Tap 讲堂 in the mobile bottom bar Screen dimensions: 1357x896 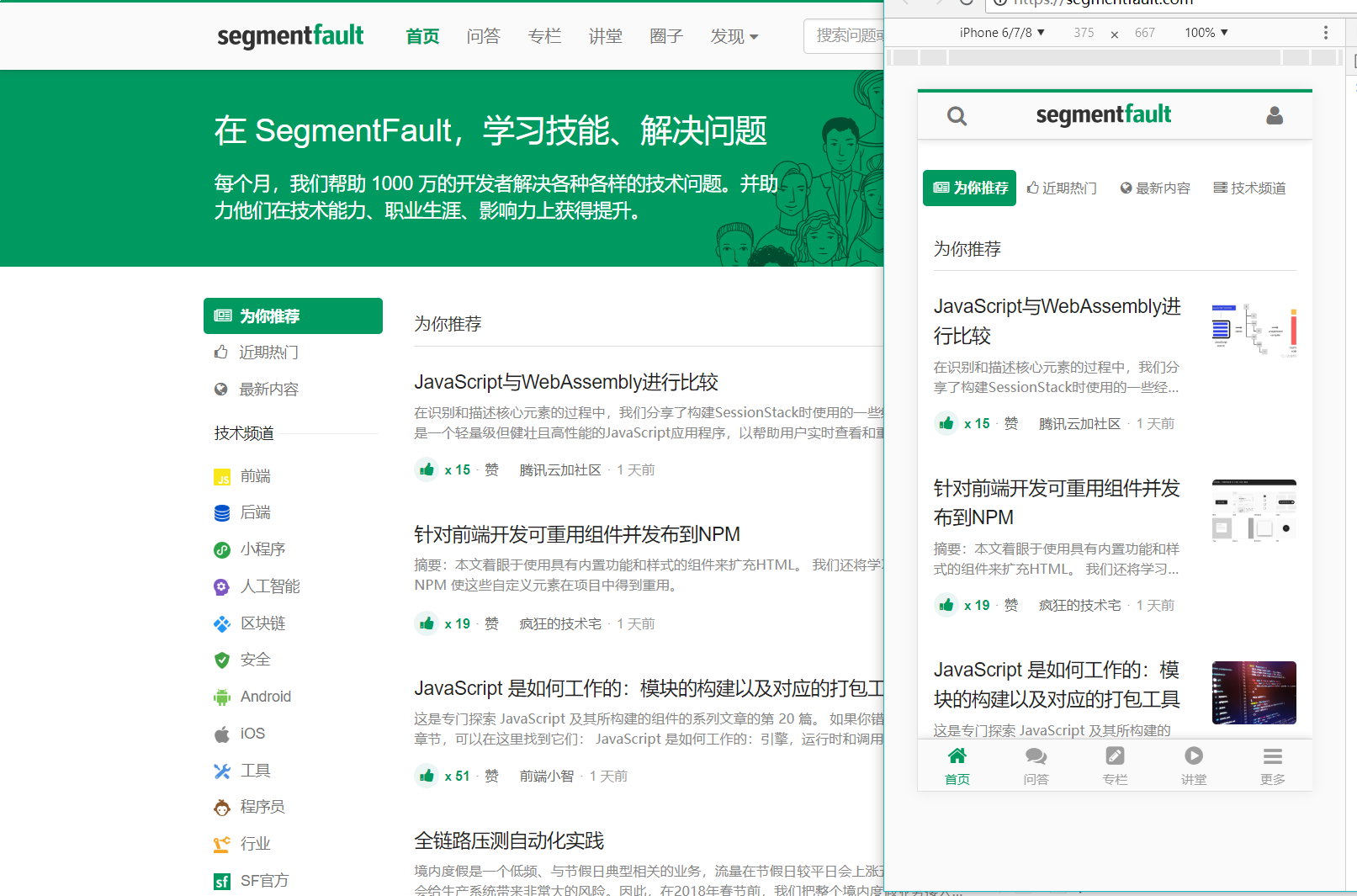pos(1194,766)
